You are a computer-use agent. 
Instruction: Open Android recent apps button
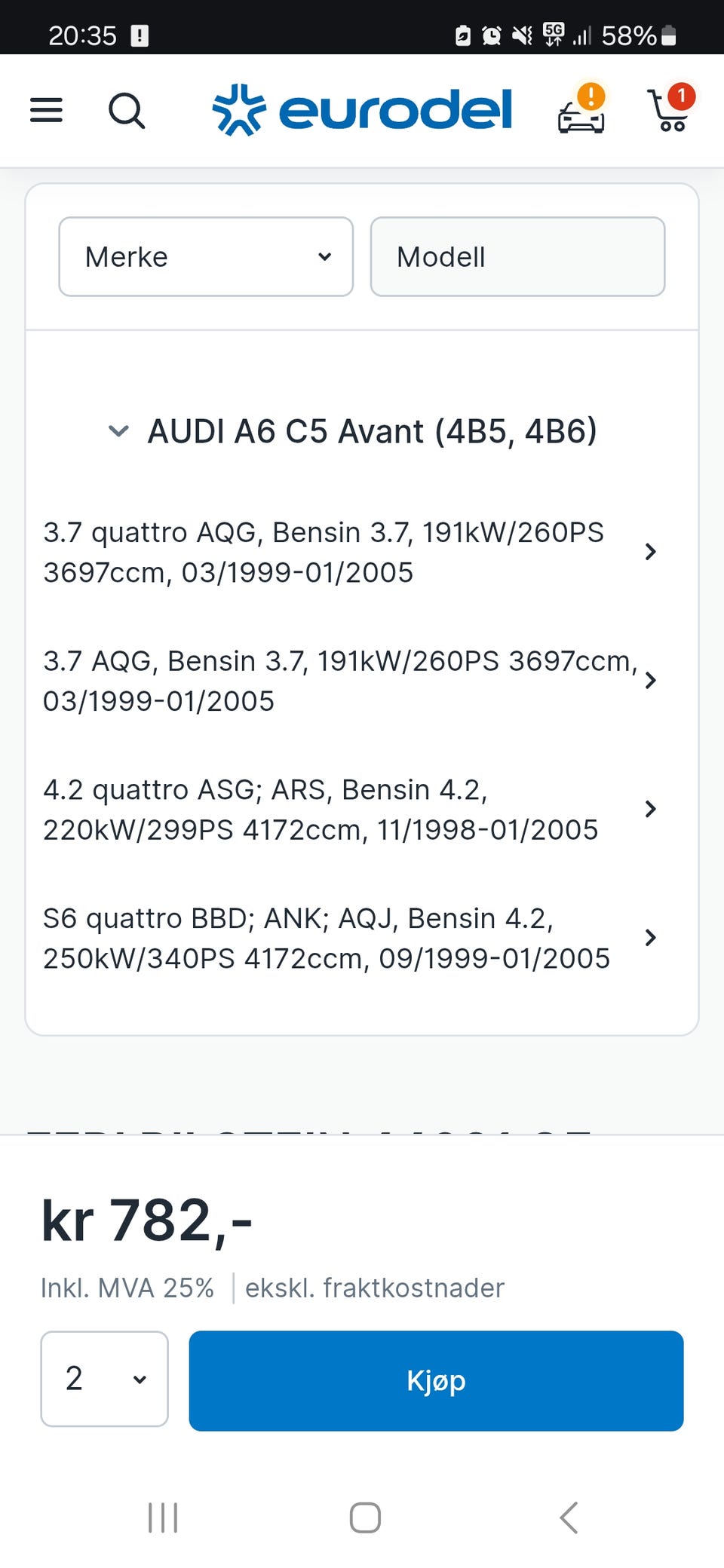click(163, 1517)
